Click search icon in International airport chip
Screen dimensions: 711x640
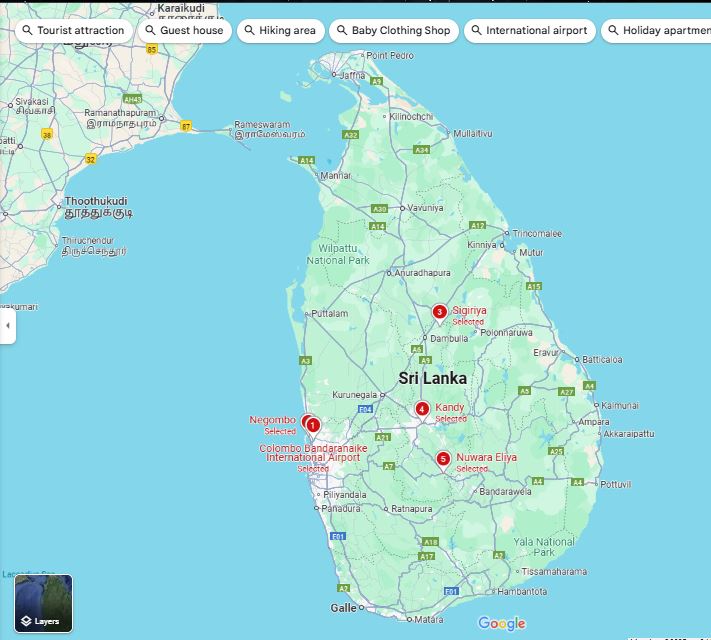point(476,31)
